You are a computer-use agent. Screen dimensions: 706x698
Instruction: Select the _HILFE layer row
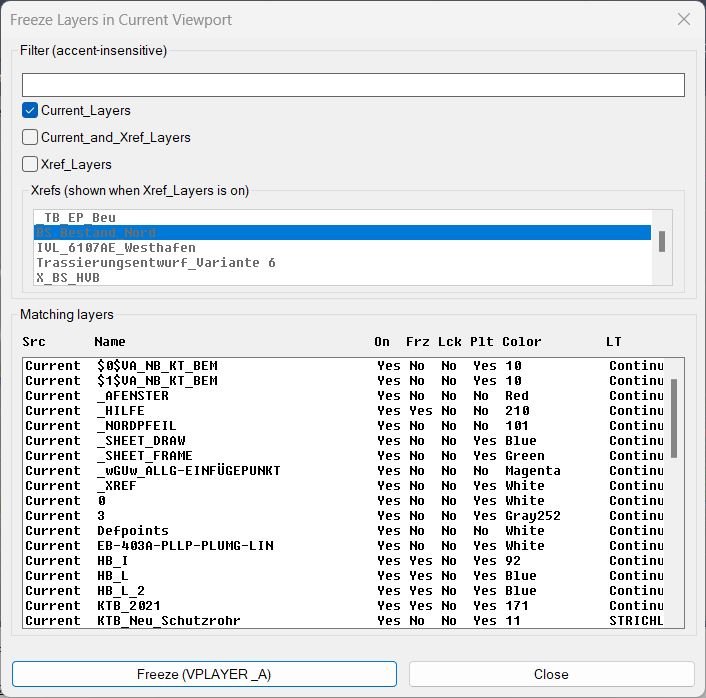click(121, 411)
